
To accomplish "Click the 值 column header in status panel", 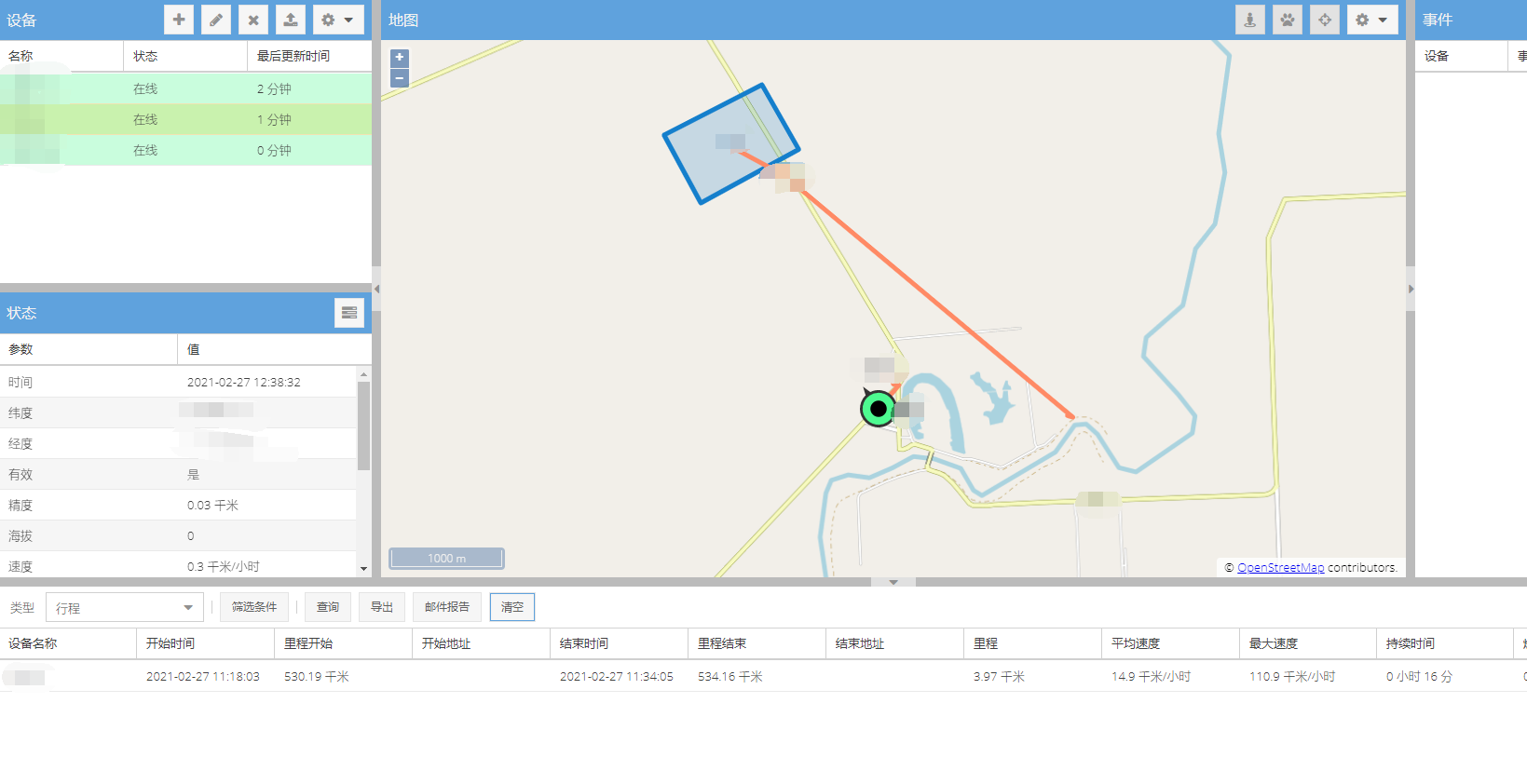I will coord(275,349).
